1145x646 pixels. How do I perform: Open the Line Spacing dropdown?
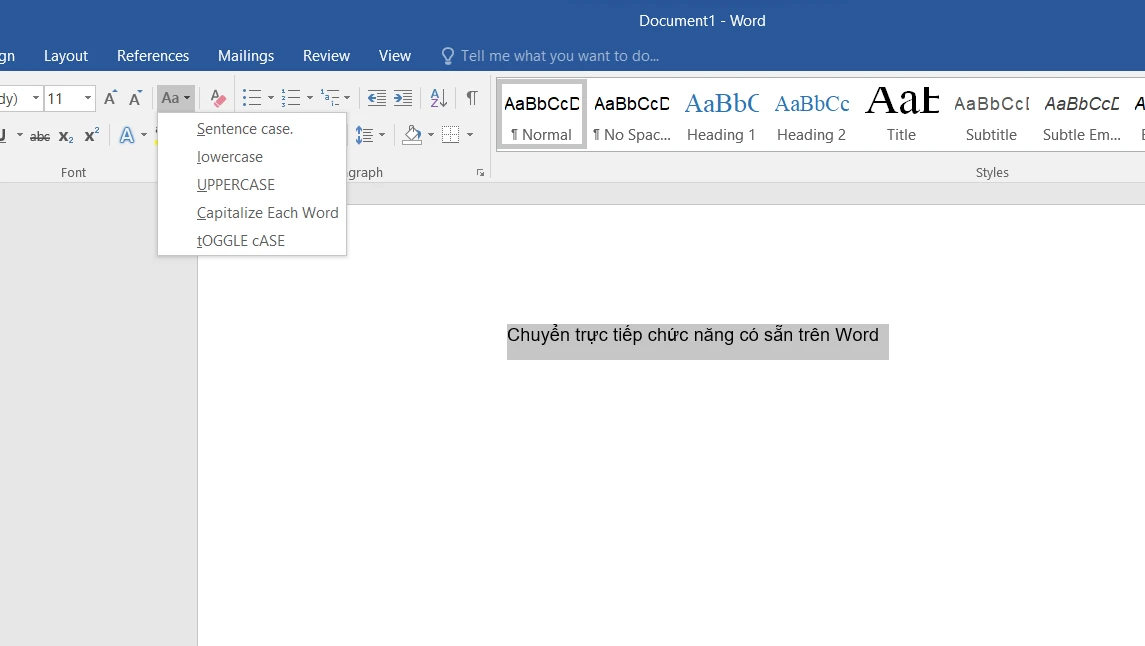[368, 135]
